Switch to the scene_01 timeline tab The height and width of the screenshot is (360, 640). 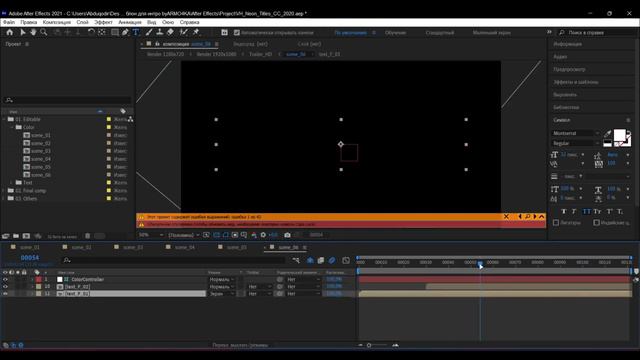[x=30, y=247]
